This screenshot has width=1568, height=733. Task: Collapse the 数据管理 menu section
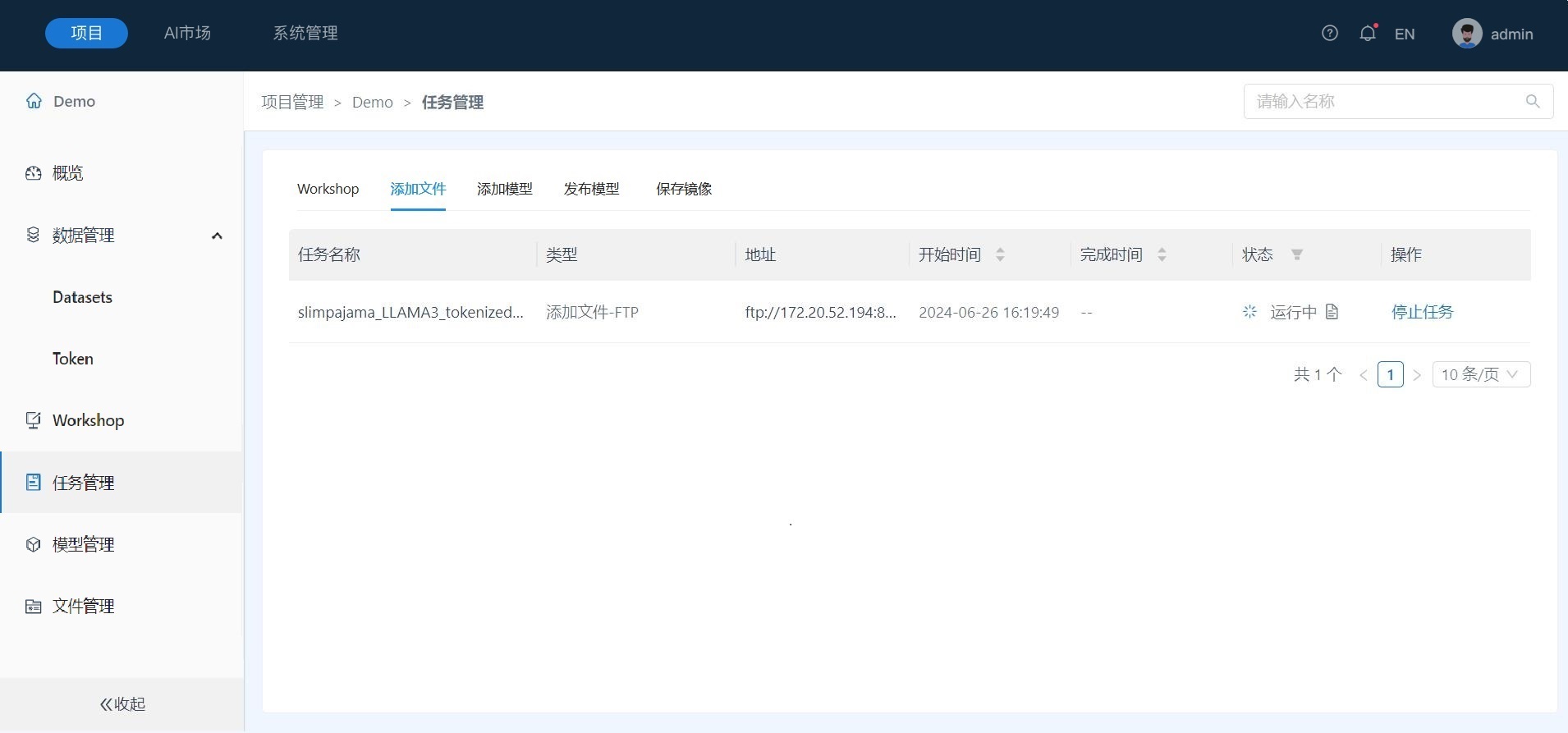[217, 236]
